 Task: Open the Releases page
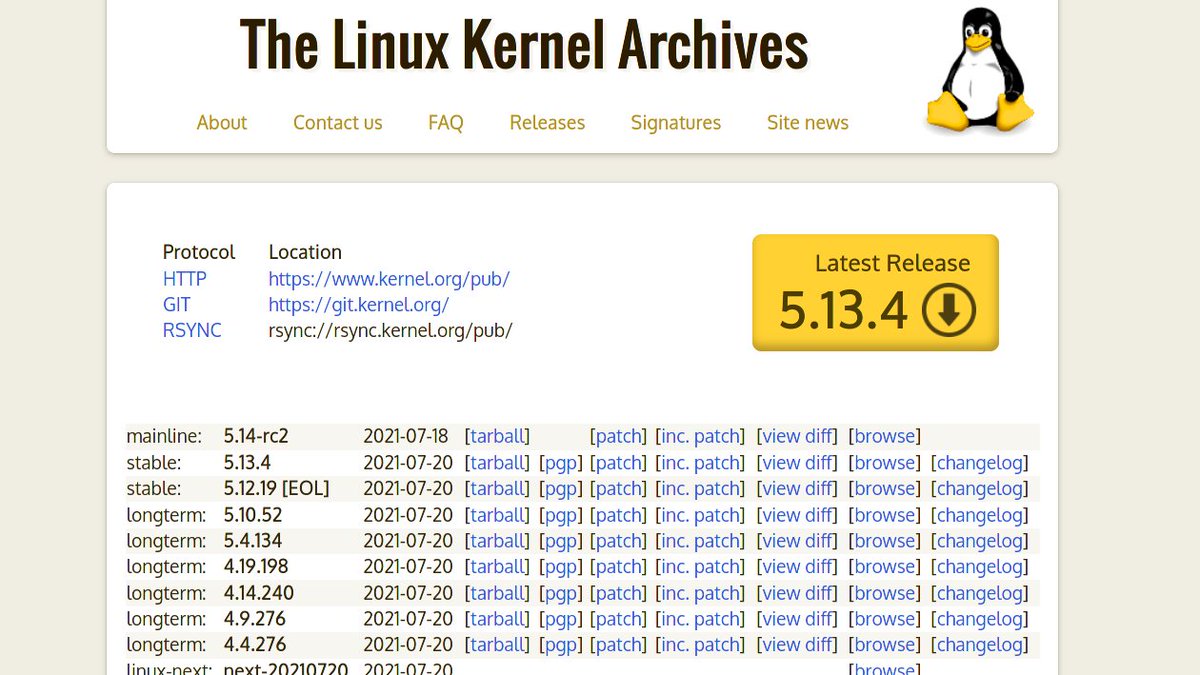(547, 123)
